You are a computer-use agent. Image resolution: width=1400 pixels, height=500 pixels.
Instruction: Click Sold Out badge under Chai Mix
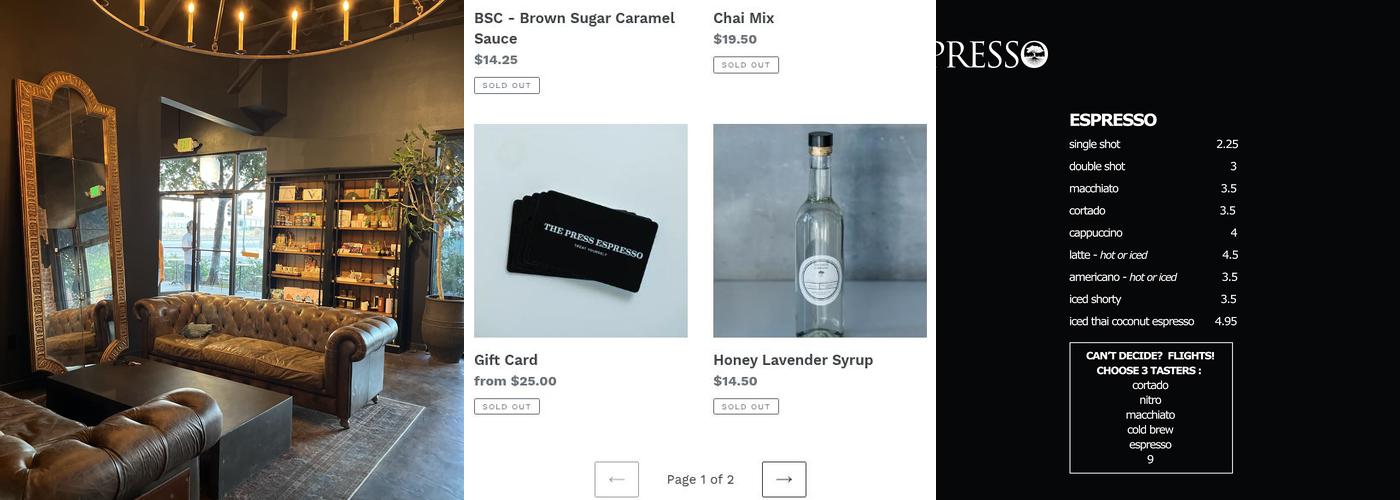pyautogui.click(x=746, y=65)
